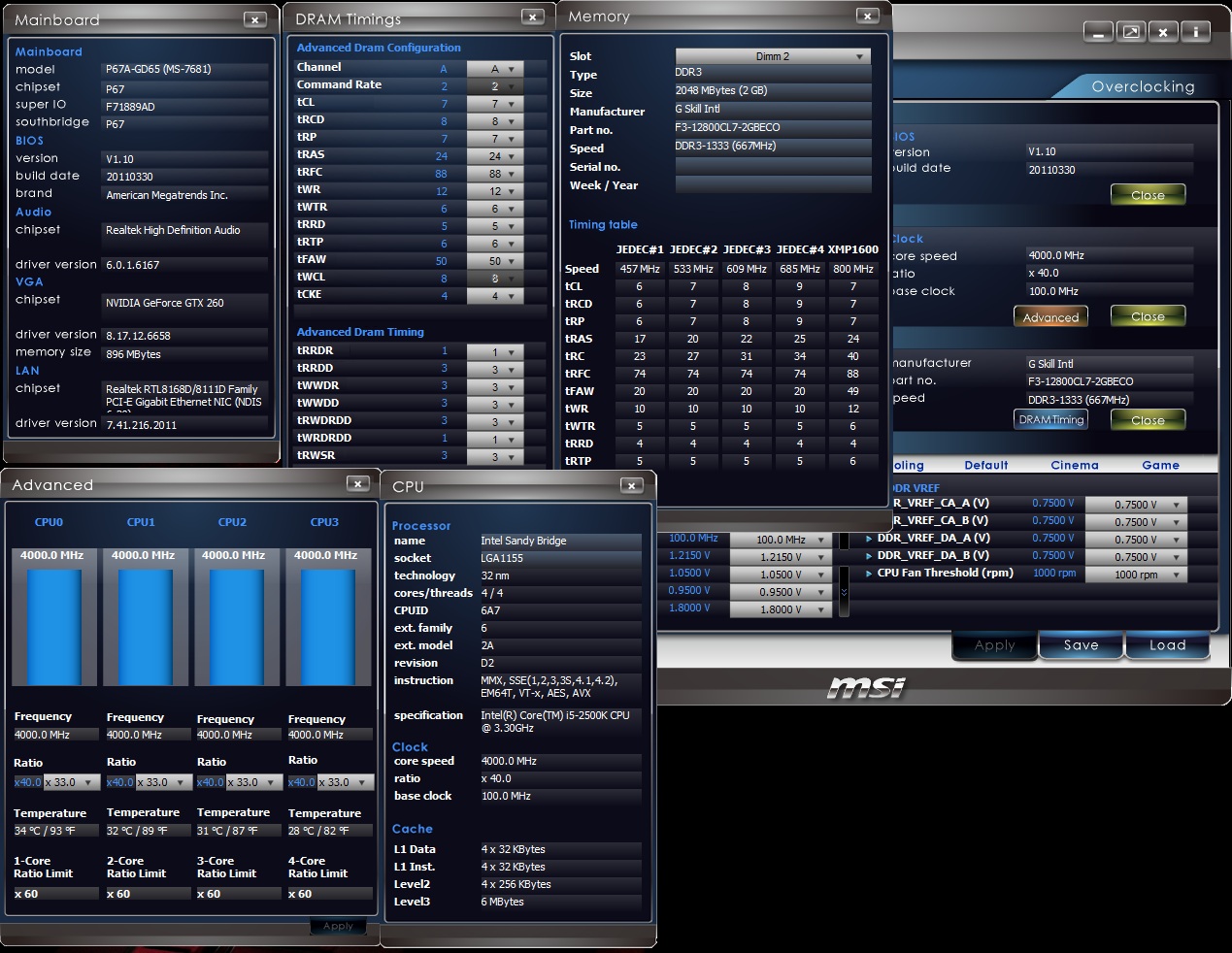Click the Close button beside DRAM Timing
This screenshot has width=1232, height=953.
[x=1148, y=420]
